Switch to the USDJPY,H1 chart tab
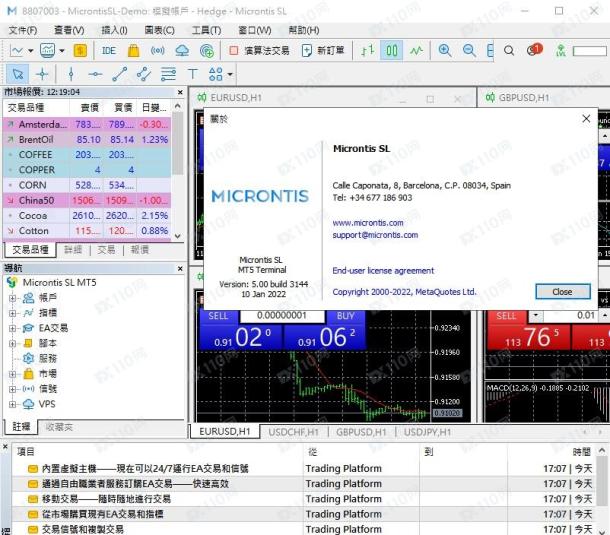Image resolution: width=610 pixels, height=535 pixels. pyautogui.click(x=427, y=432)
